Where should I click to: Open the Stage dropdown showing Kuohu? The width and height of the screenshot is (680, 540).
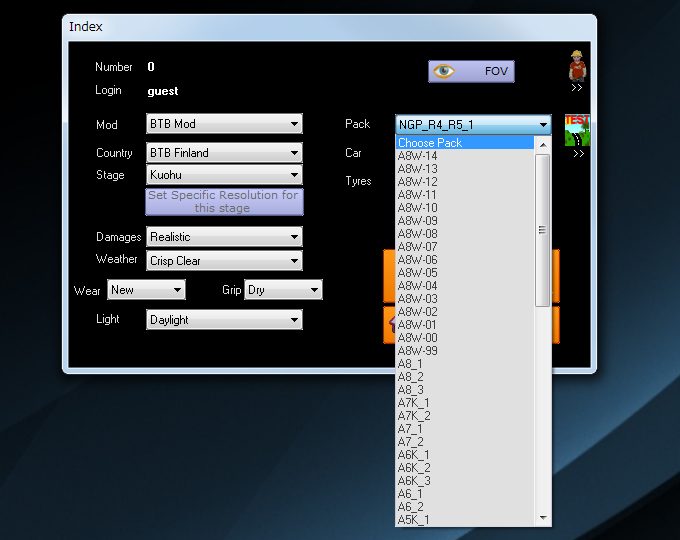[224, 175]
